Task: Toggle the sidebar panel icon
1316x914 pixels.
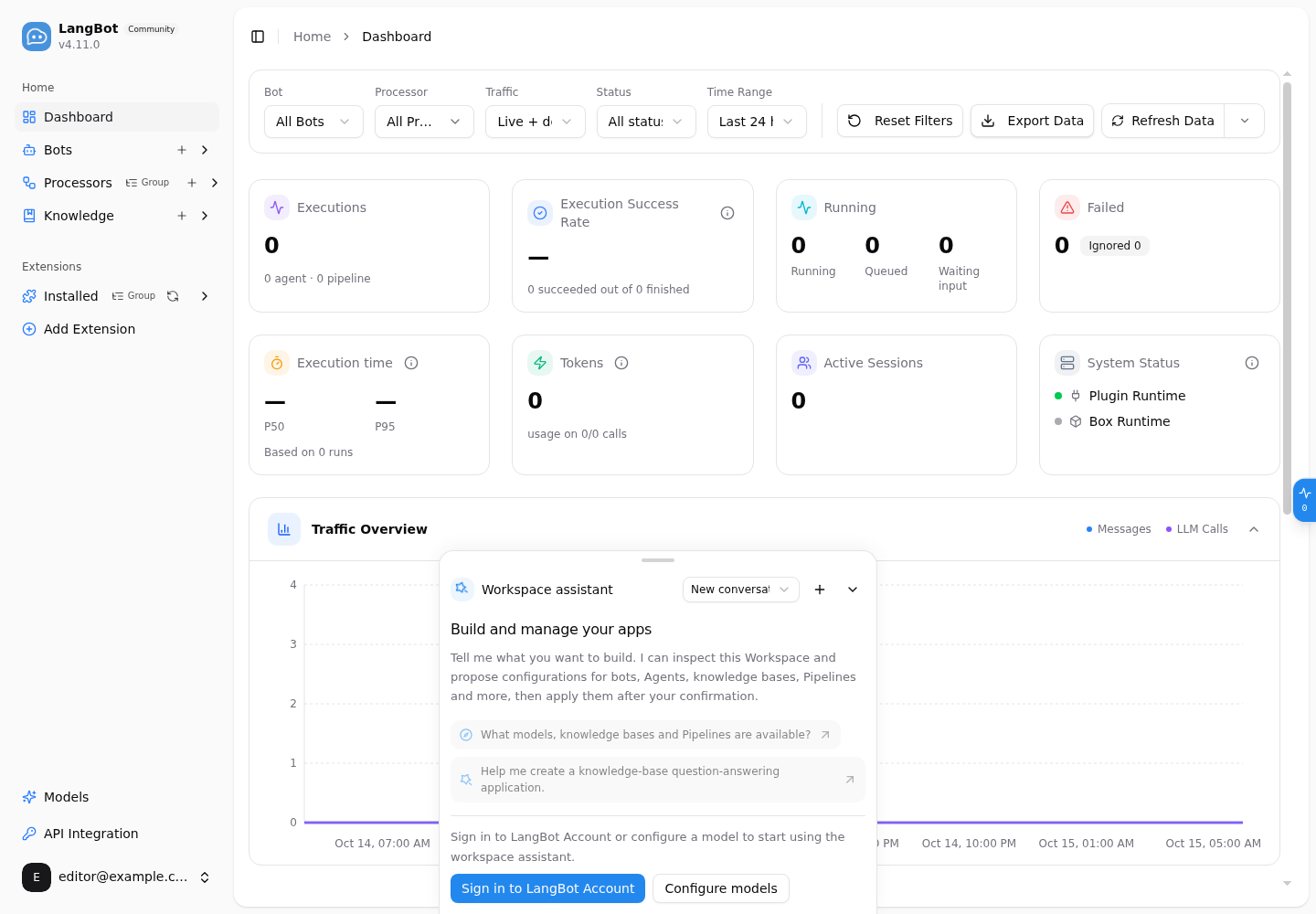Action: click(258, 37)
